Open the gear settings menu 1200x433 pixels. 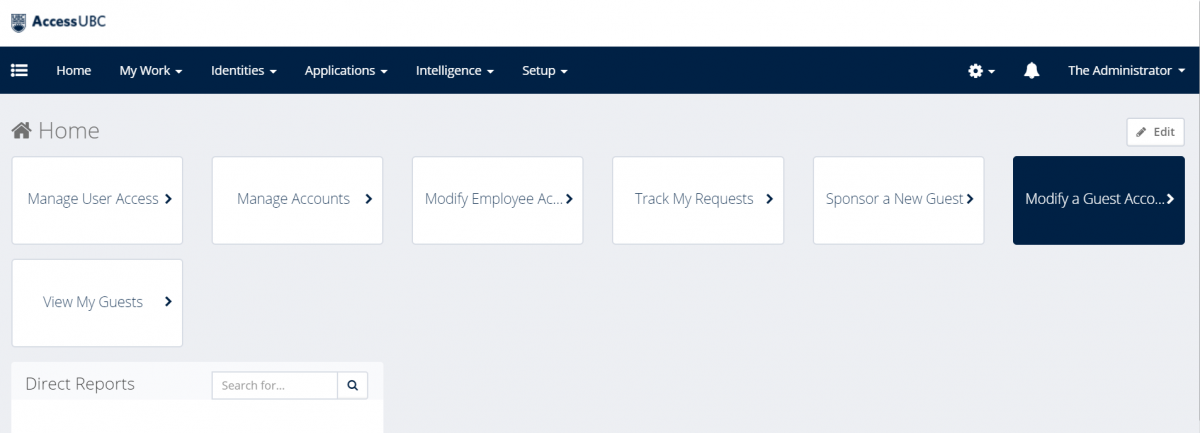(981, 70)
